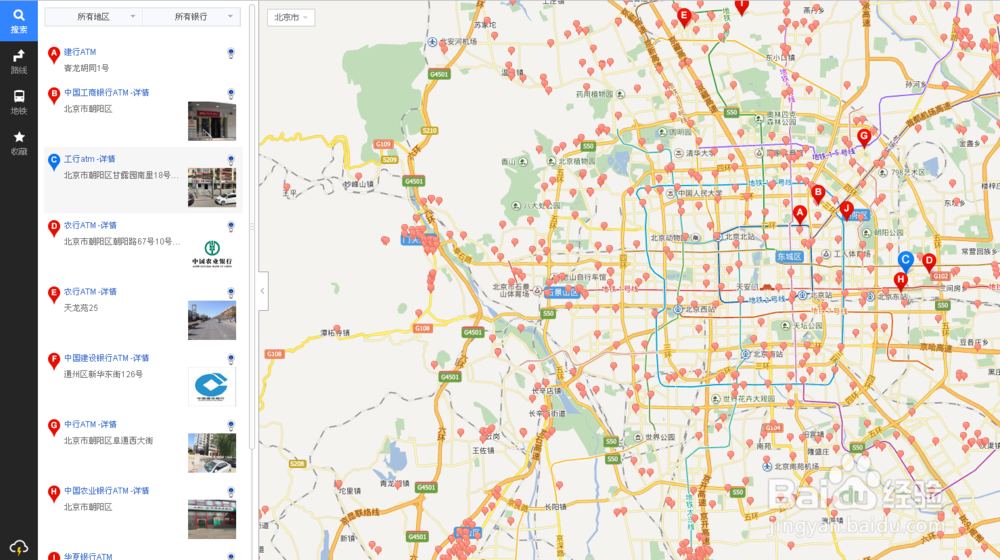This screenshot has height=560, width=1000.
Task: Open CCB logo thumbnail of result F
Action: (212, 387)
